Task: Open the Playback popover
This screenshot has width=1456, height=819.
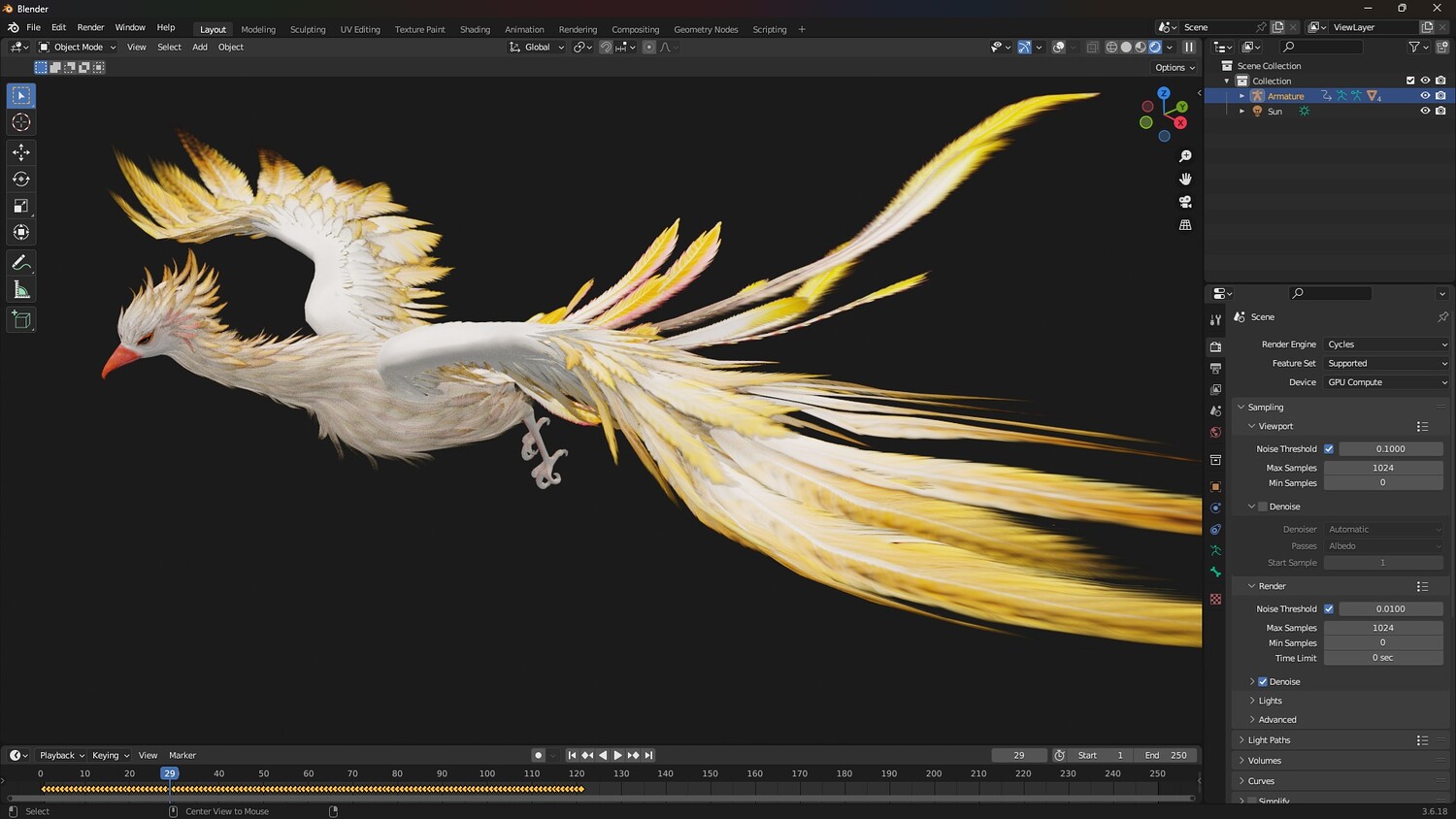Action: click(x=62, y=755)
